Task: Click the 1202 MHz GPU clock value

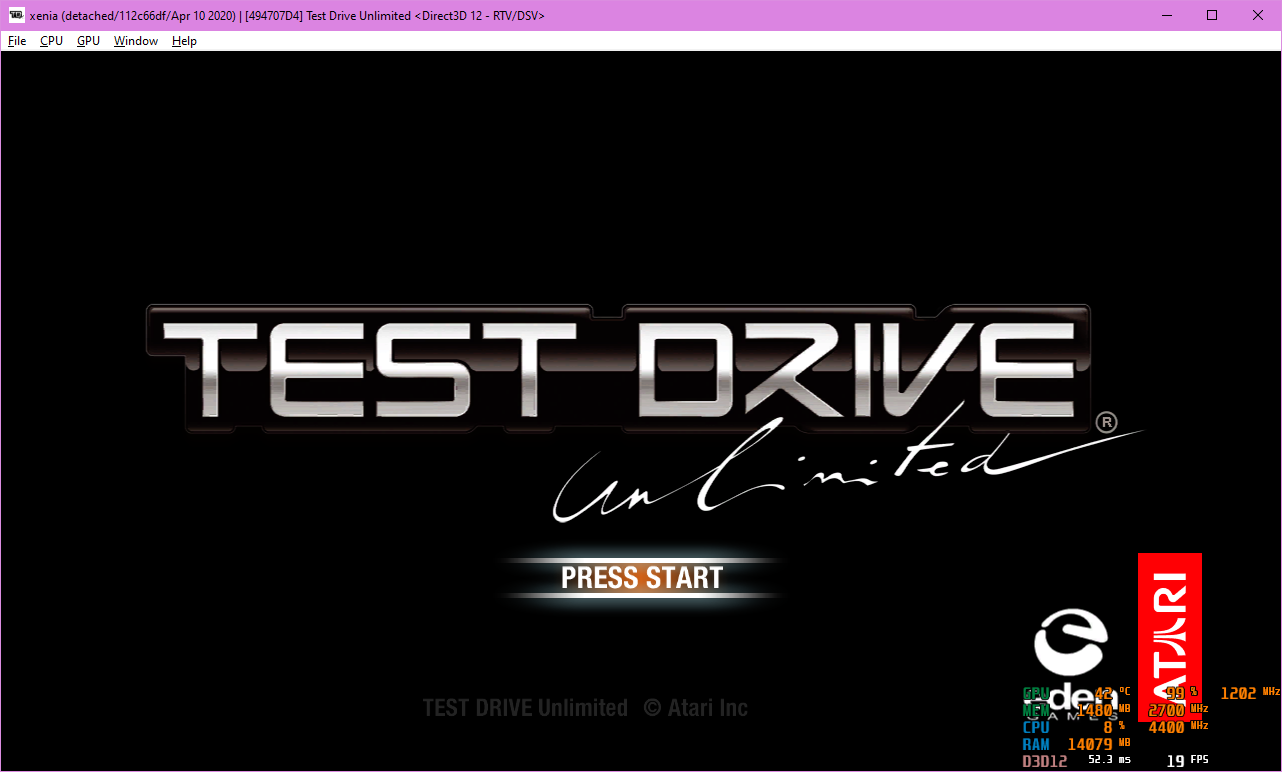Action: pos(1250,693)
